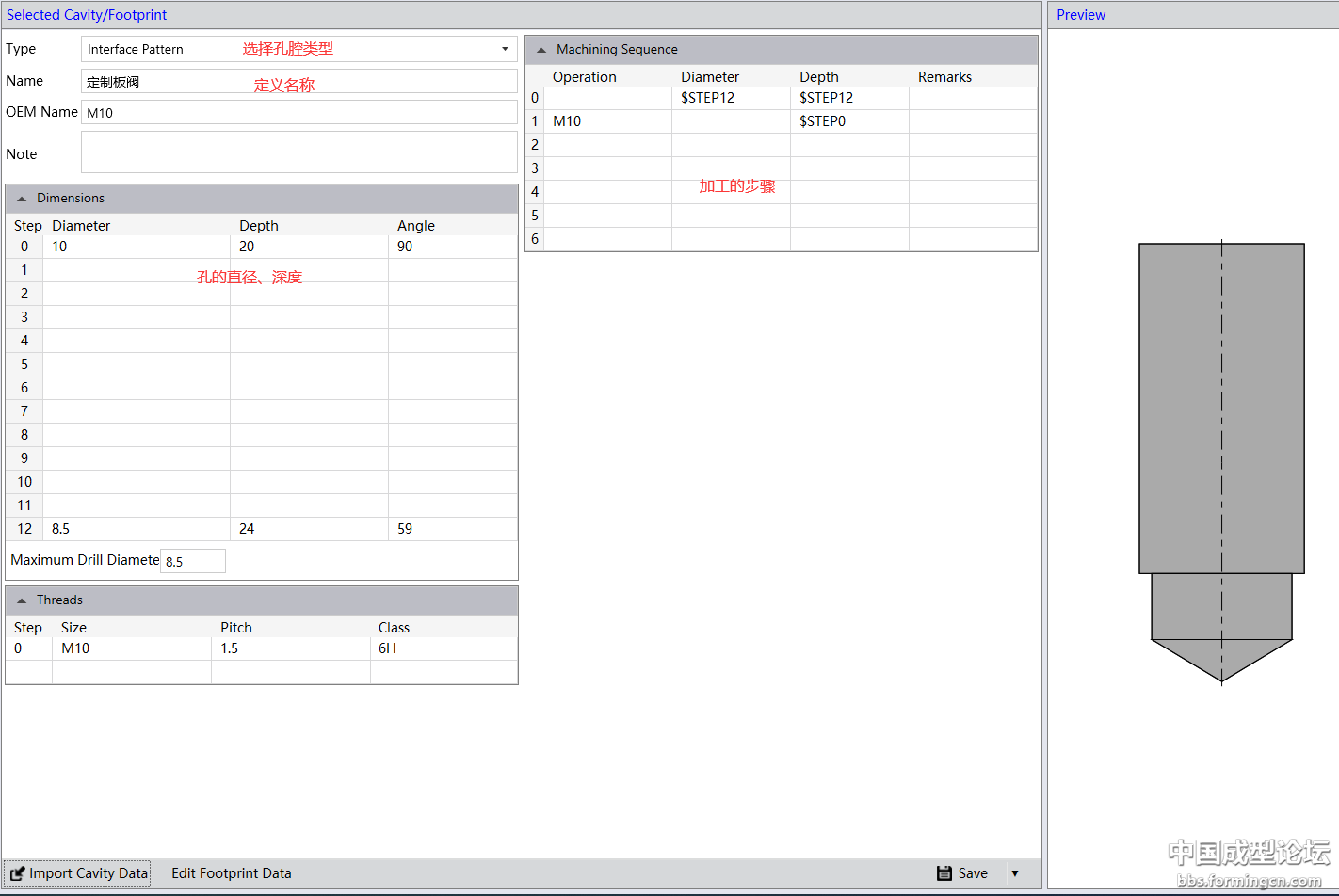Click inside the empty Note text box

tap(298, 152)
